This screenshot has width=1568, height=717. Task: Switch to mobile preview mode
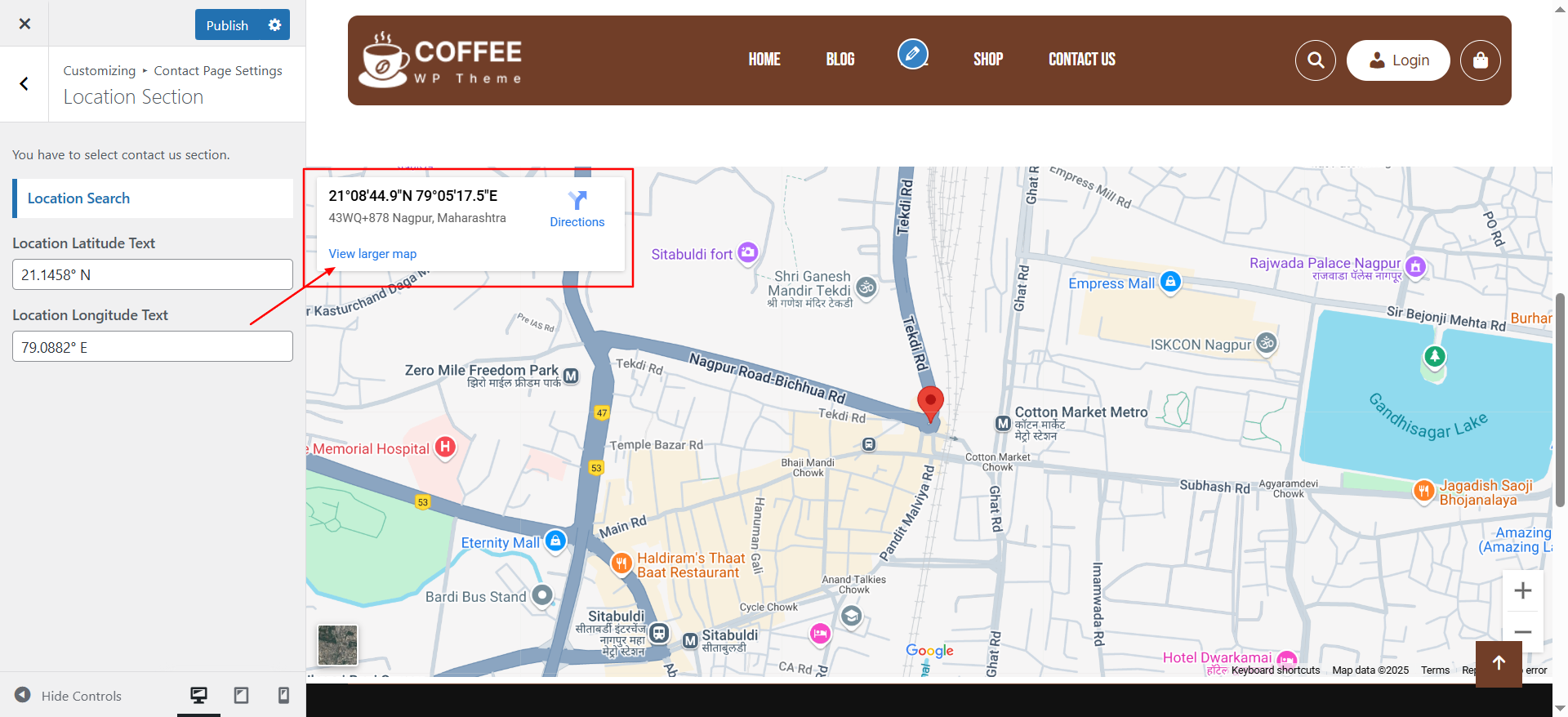283,695
